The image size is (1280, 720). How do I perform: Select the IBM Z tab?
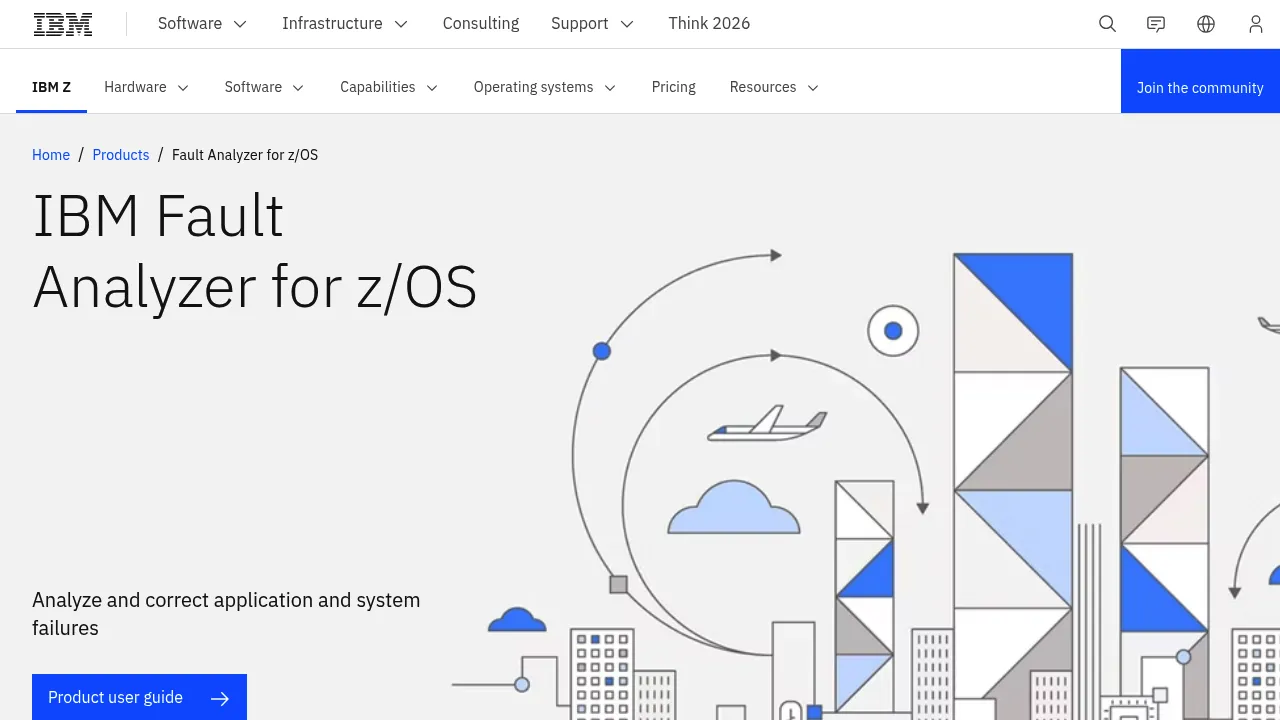(x=52, y=87)
